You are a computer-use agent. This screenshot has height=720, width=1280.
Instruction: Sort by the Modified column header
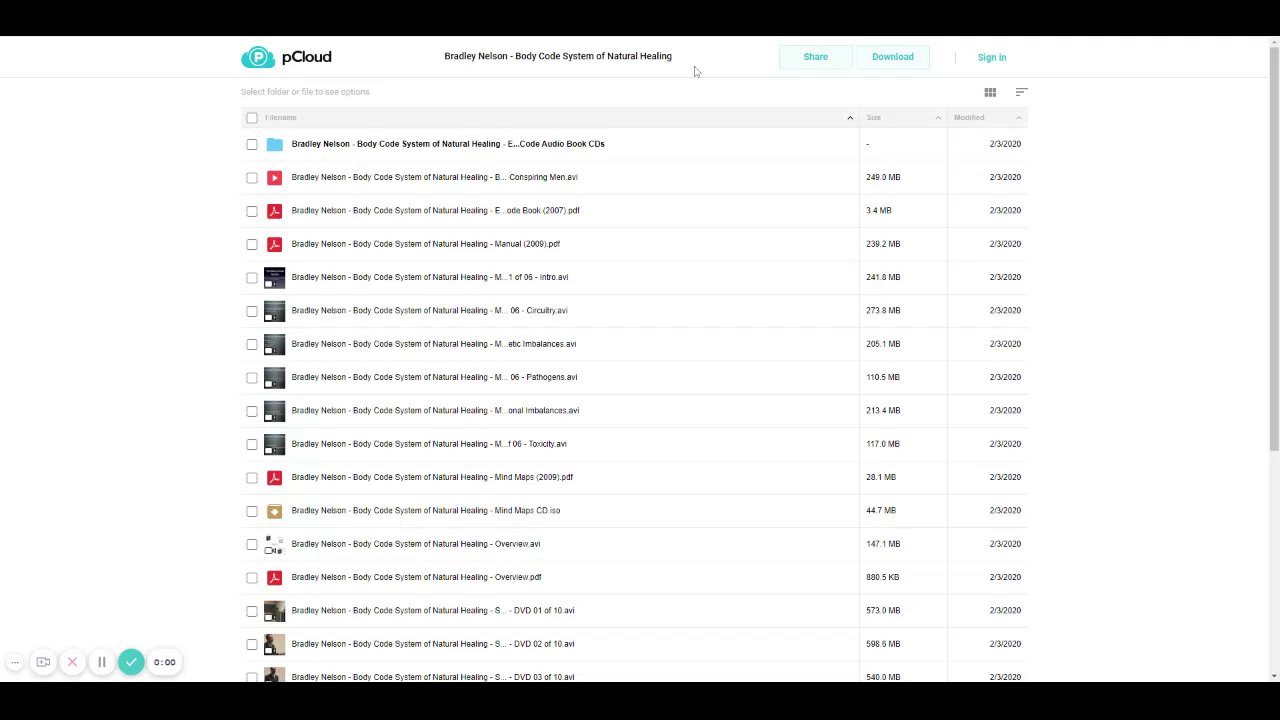click(x=969, y=118)
